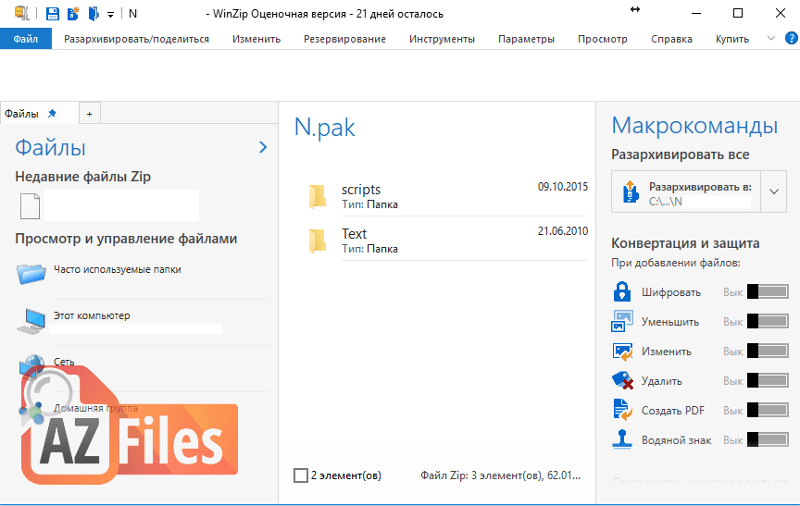
Task: Click the Шифровать label
Action: pos(671,292)
